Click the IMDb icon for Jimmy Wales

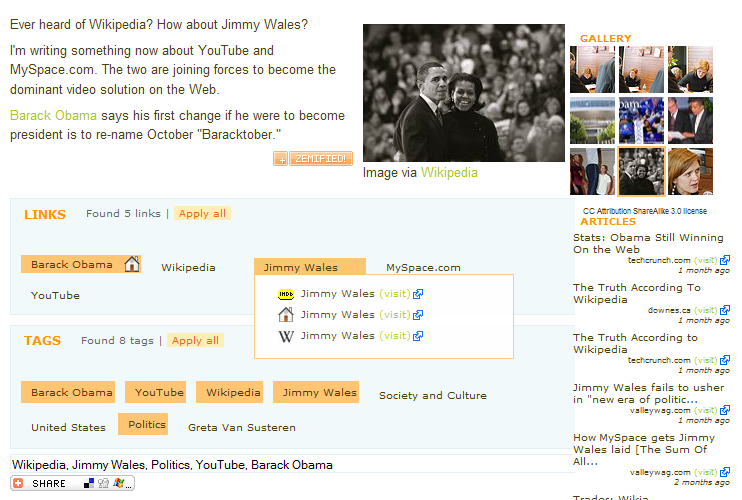(285, 294)
